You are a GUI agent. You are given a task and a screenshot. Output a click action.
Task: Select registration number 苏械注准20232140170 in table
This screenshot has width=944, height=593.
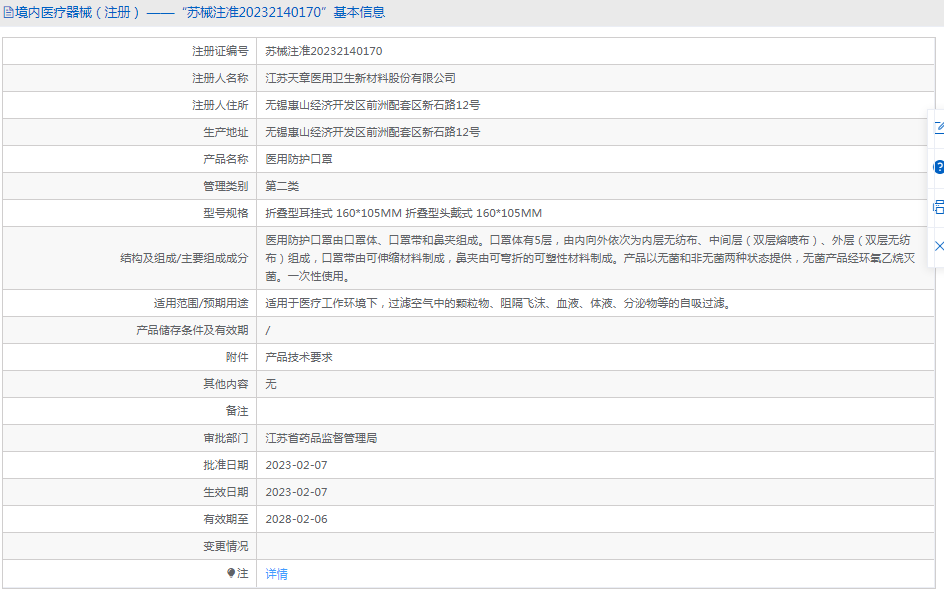pyautogui.click(x=324, y=51)
